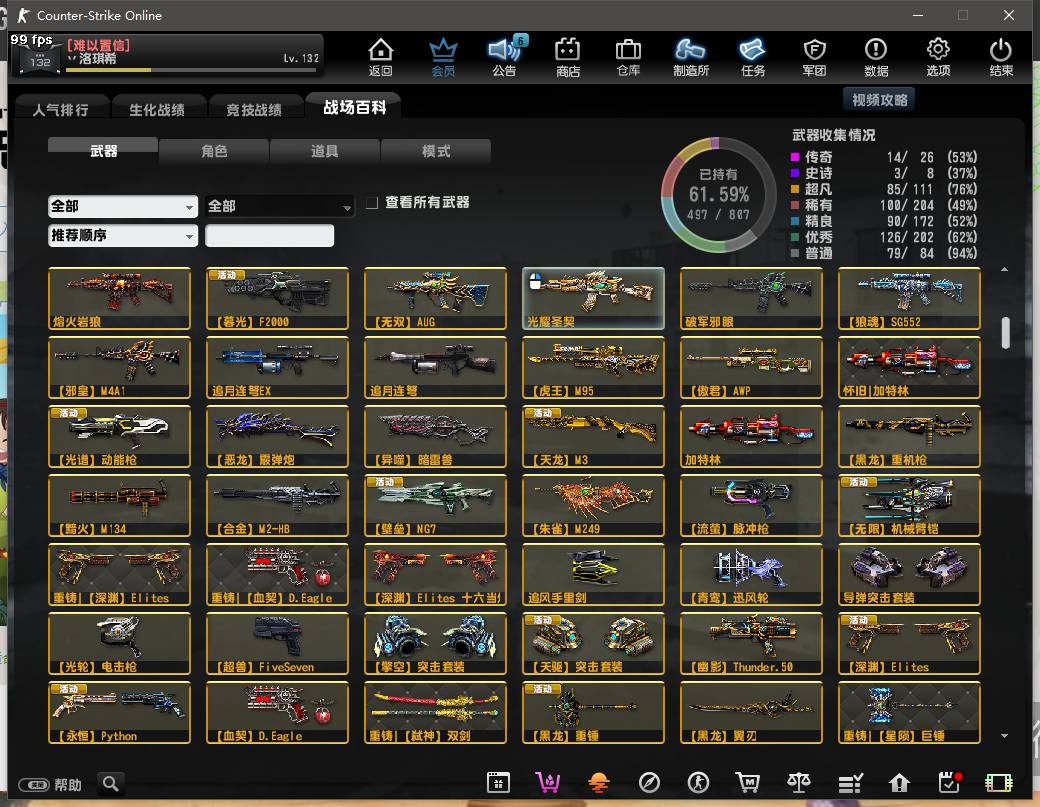Select the 光耀圣契 weapon card
The height and width of the screenshot is (807, 1040).
click(x=593, y=298)
